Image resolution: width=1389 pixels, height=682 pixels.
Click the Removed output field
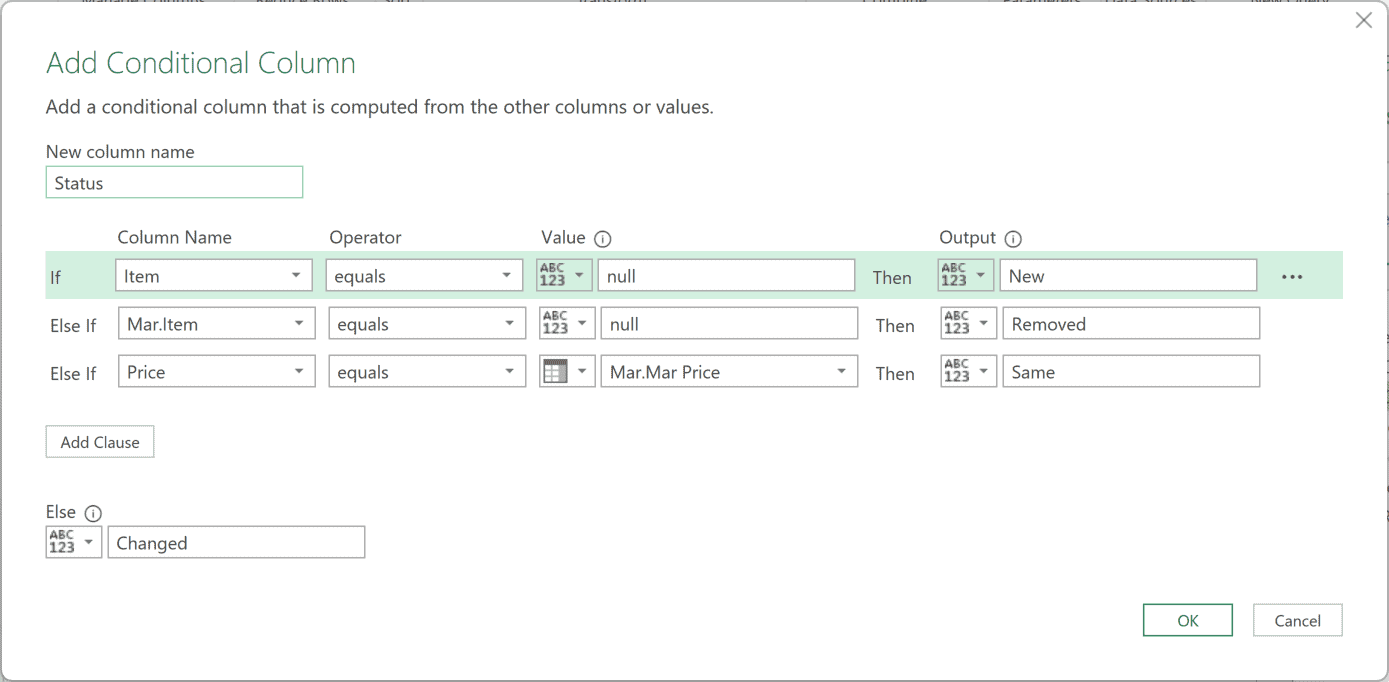pyautogui.click(x=1131, y=323)
